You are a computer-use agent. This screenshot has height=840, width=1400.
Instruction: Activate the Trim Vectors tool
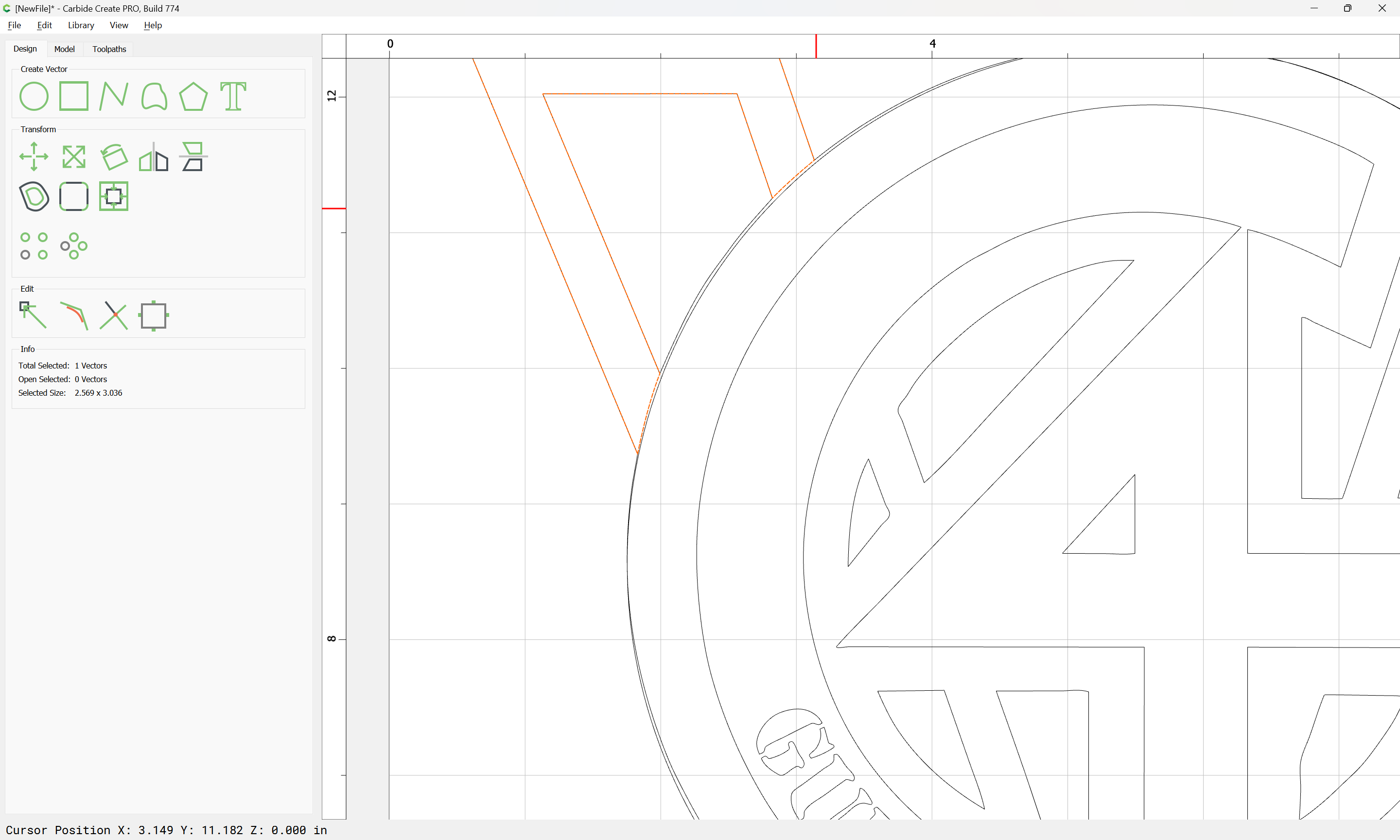coord(114,315)
